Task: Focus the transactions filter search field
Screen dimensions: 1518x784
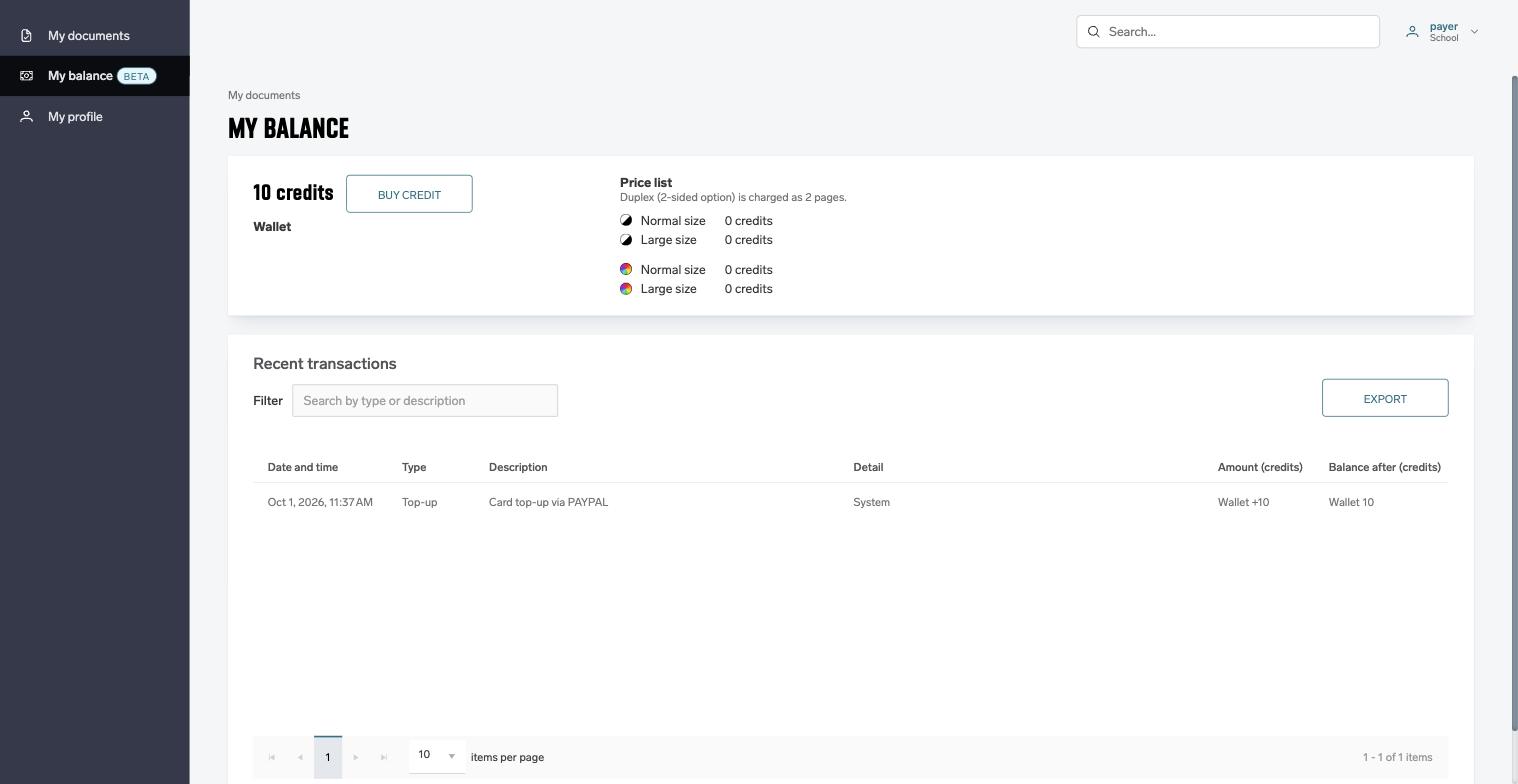Action: 425,401
